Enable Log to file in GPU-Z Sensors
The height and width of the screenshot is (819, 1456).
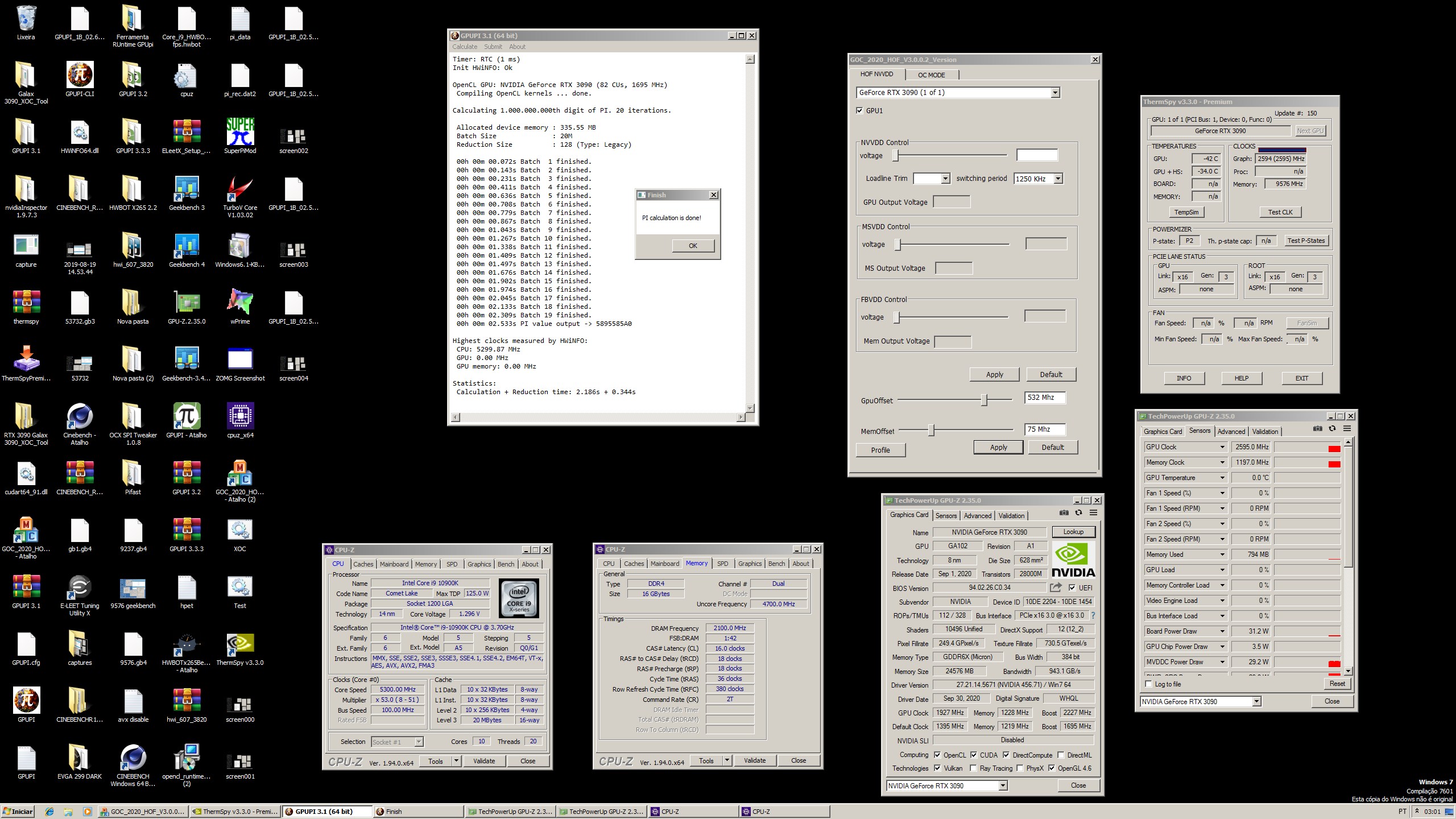point(1149,684)
